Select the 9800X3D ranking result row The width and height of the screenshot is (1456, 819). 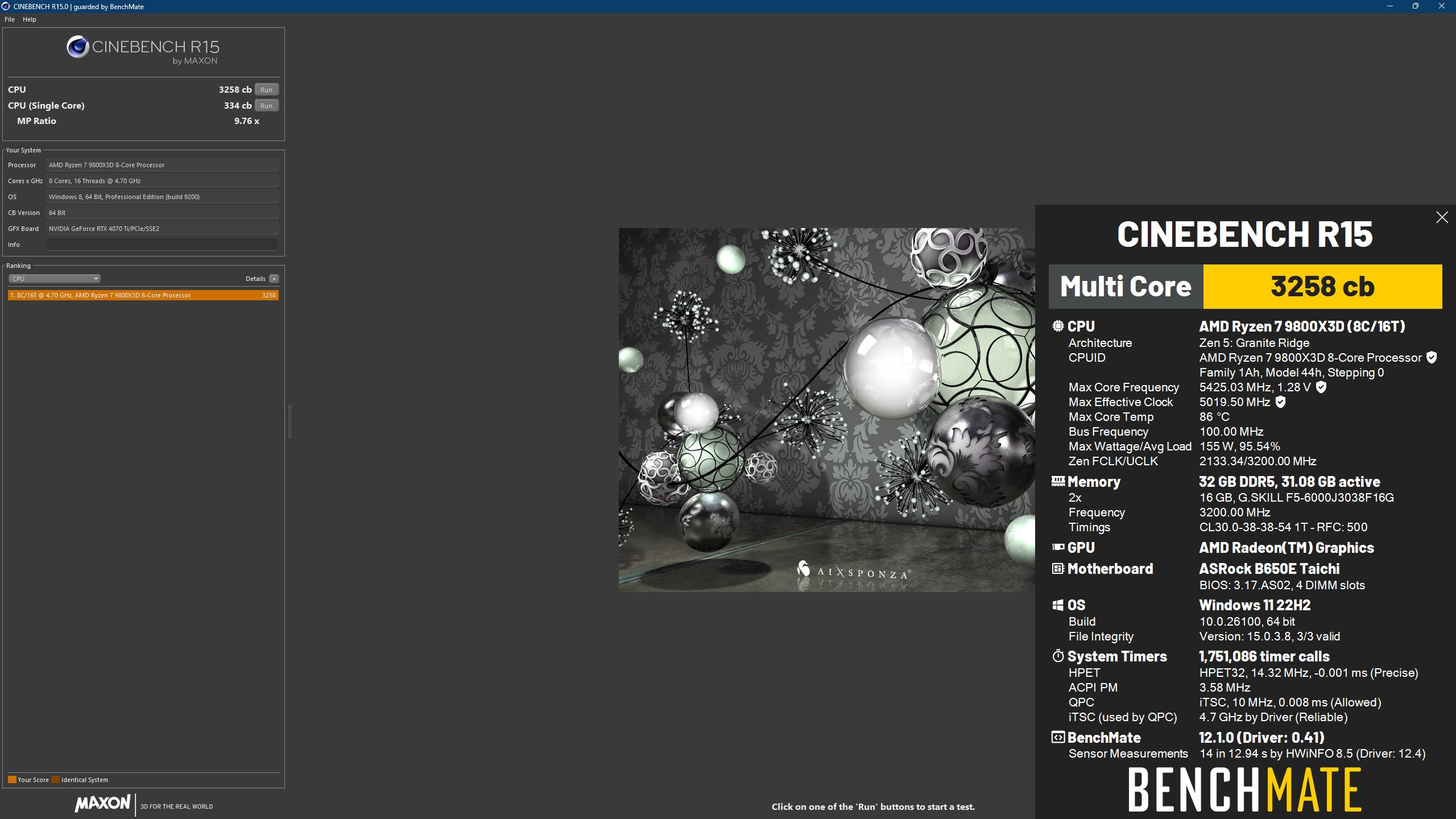(143, 295)
